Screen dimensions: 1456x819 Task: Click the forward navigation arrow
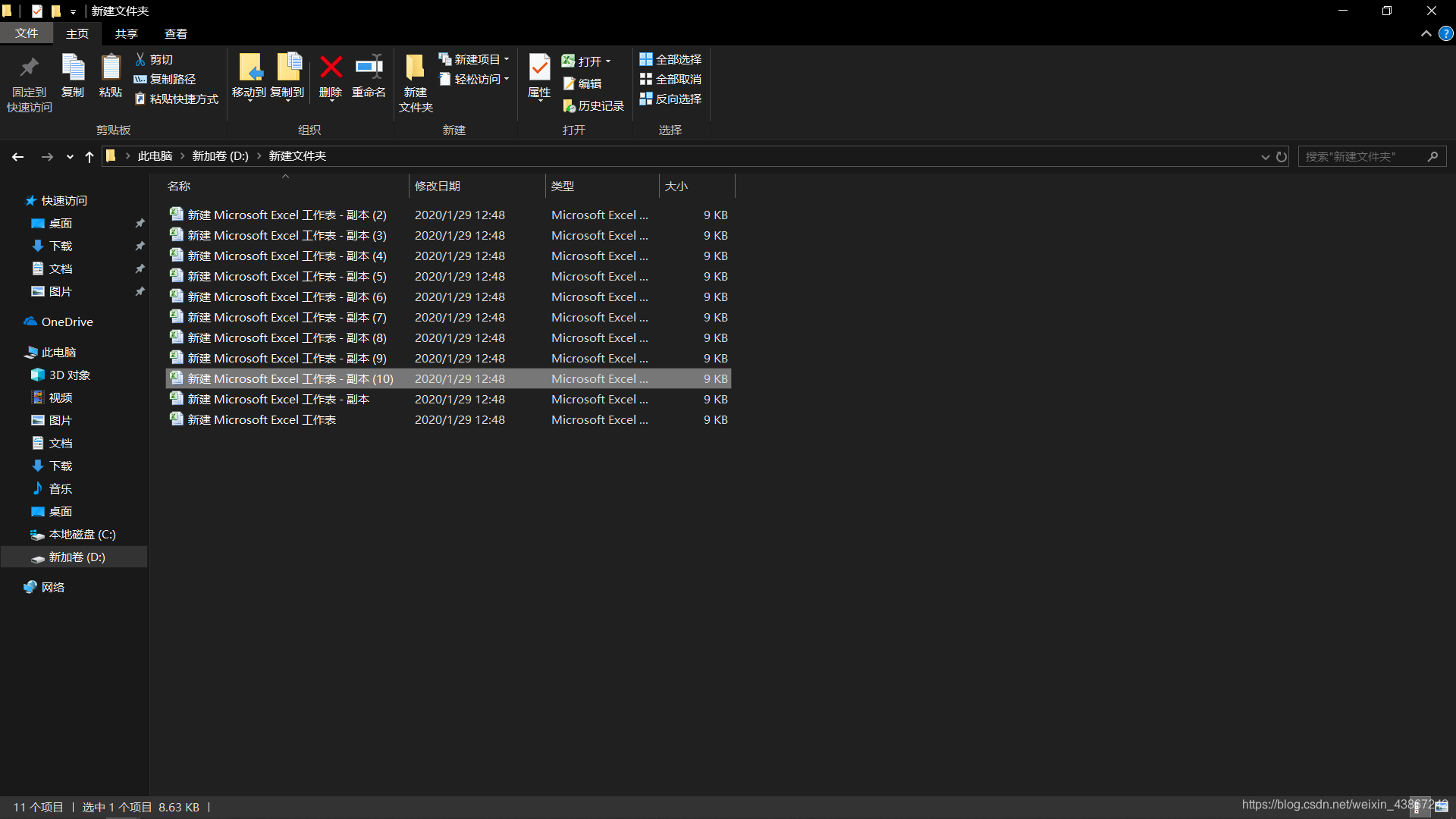coord(47,156)
